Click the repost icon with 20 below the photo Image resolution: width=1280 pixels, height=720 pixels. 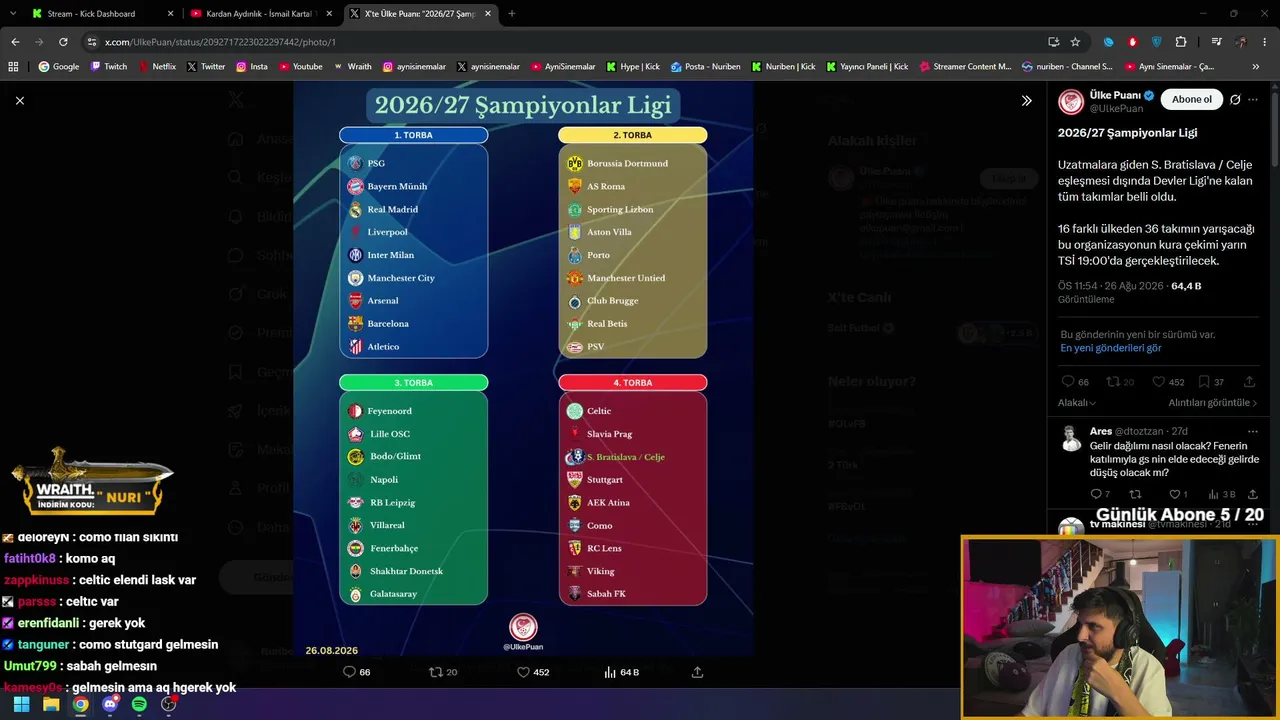pos(435,672)
